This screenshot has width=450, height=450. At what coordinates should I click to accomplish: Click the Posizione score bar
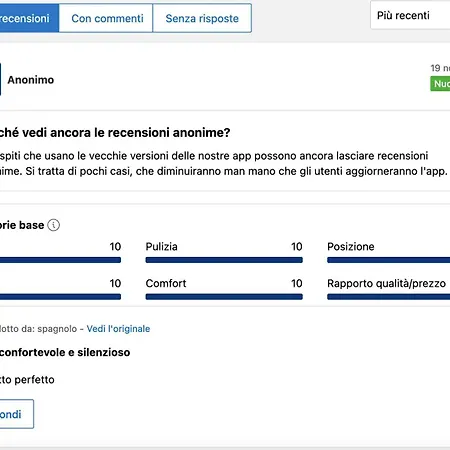point(389,260)
